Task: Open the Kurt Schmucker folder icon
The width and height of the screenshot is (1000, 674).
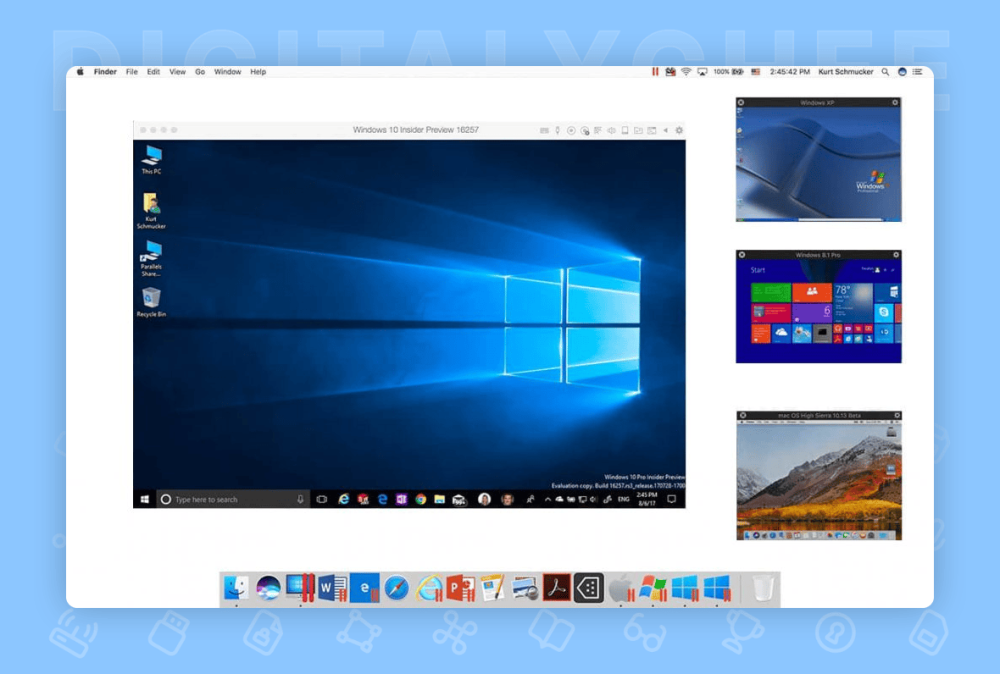Action: coord(151,211)
